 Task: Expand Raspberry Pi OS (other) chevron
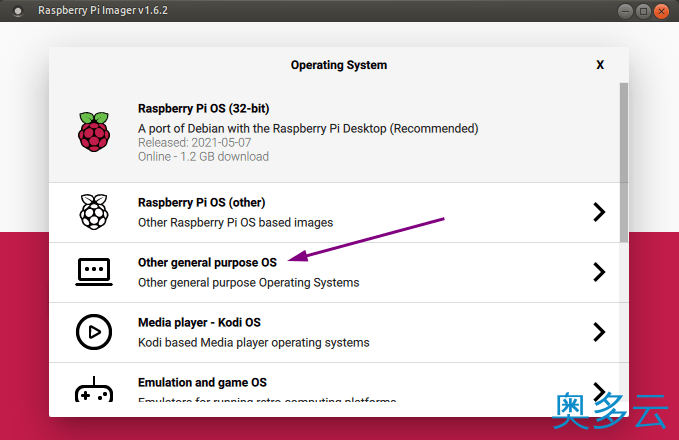pyautogui.click(x=599, y=212)
